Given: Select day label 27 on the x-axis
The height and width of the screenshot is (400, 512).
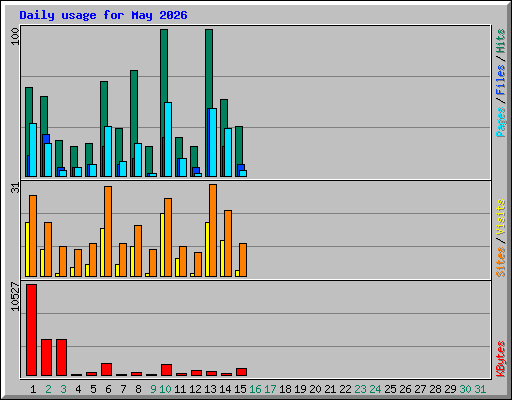Looking at the screenshot, I should (420, 389).
